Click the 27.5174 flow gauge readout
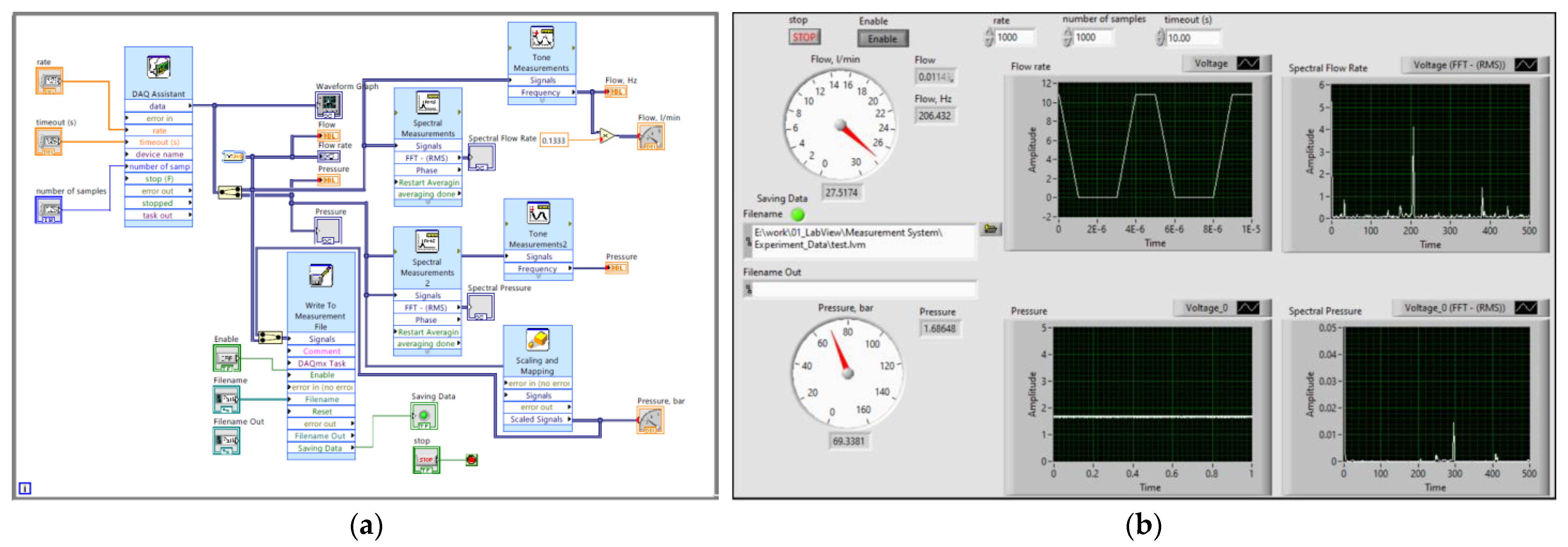Screen dimensions: 1568x547 tap(841, 193)
